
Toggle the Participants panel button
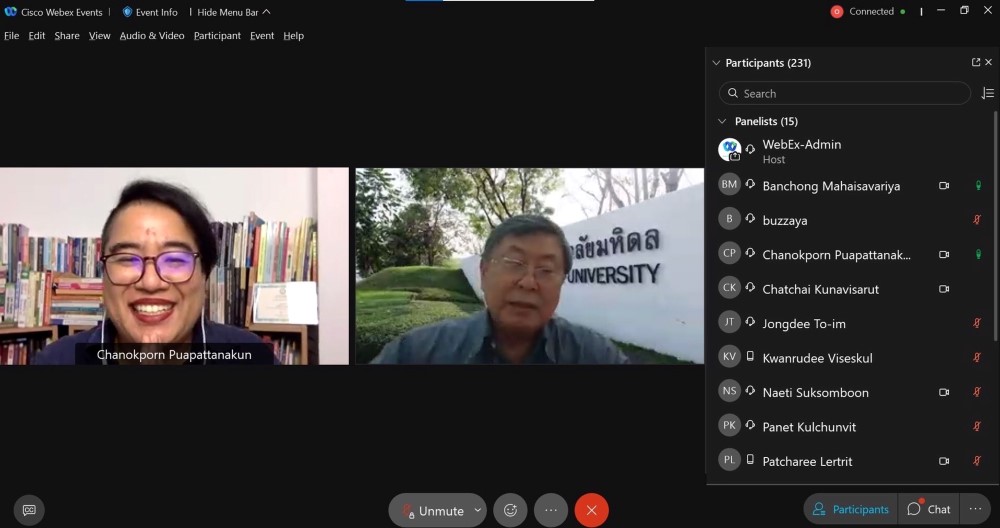(850, 509)
